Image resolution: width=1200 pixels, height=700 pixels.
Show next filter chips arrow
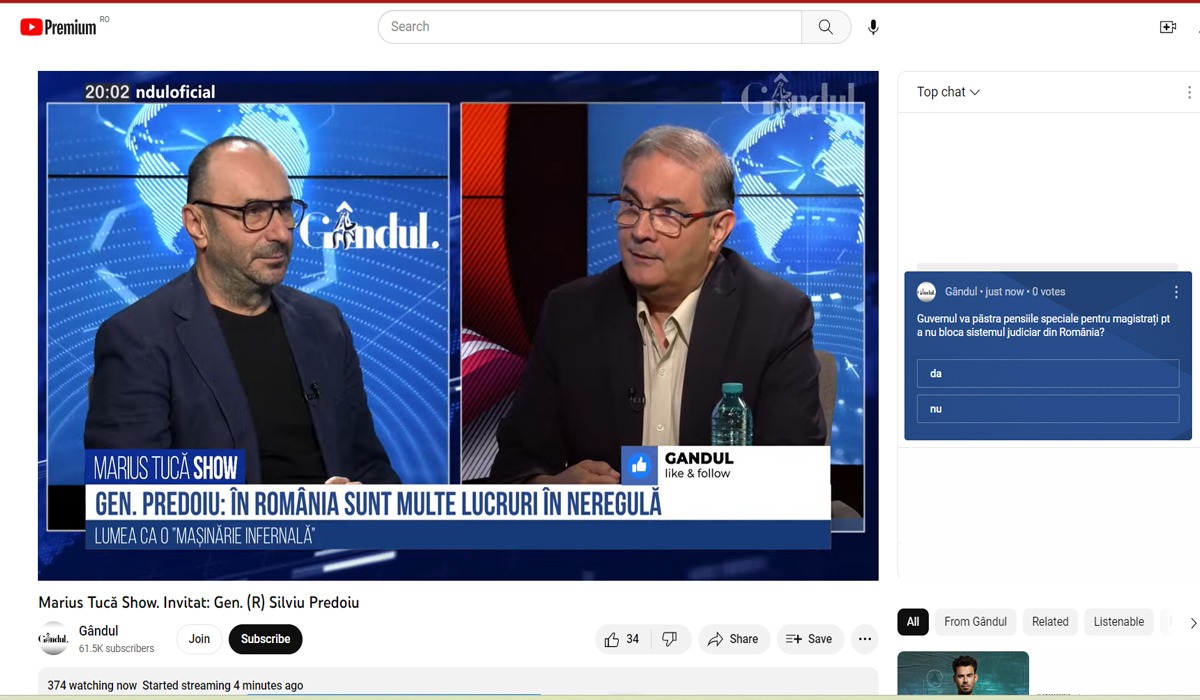(x=1192, y=623)
